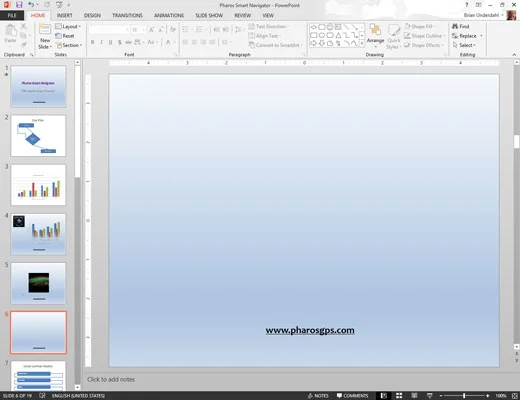Viewport: 520px width, 400px height.
Task: Switch to the INSERT tab
Action: [x=65, y=15]
